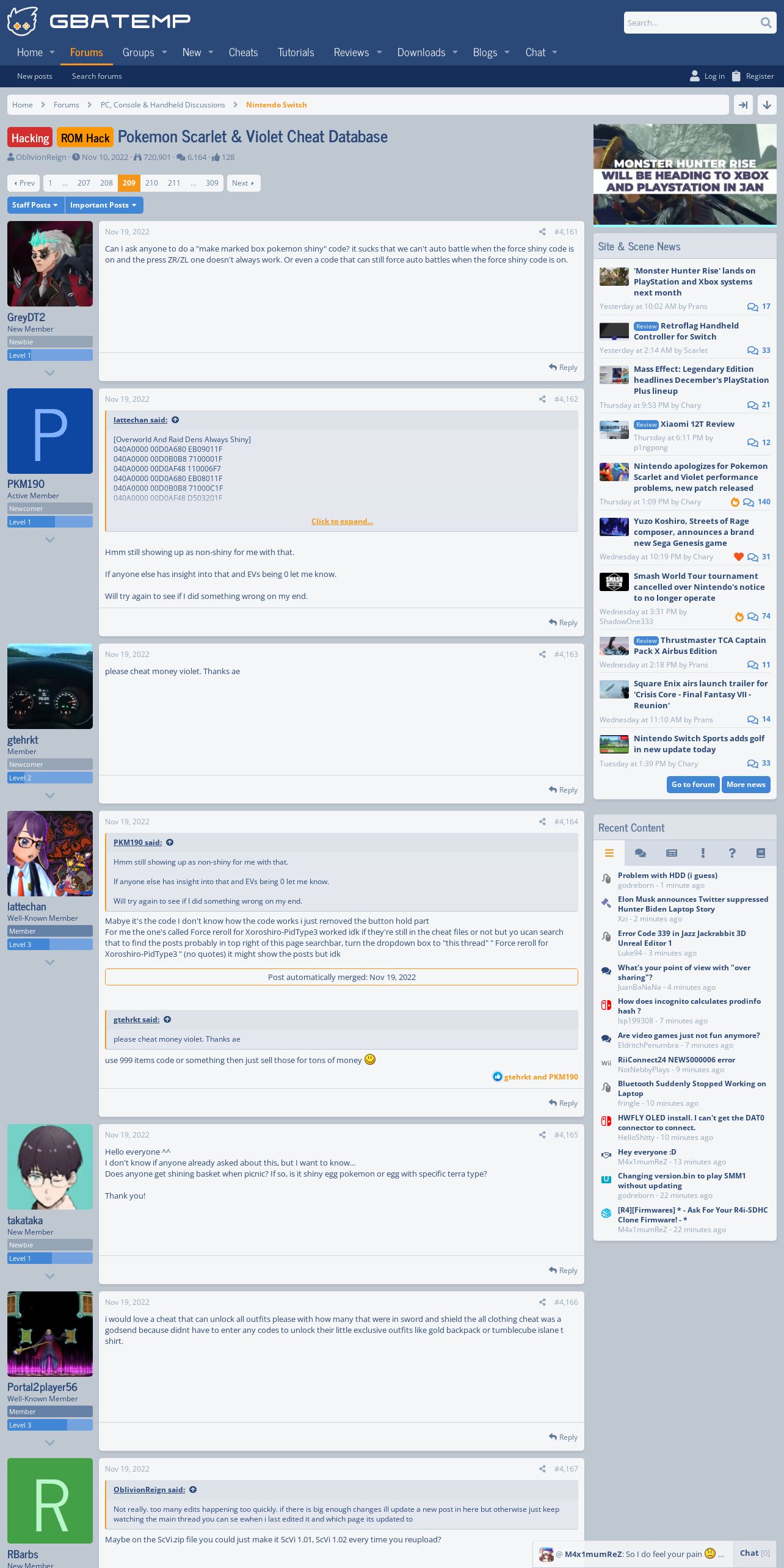Open the Important Posts dropdown

(104, 205)
